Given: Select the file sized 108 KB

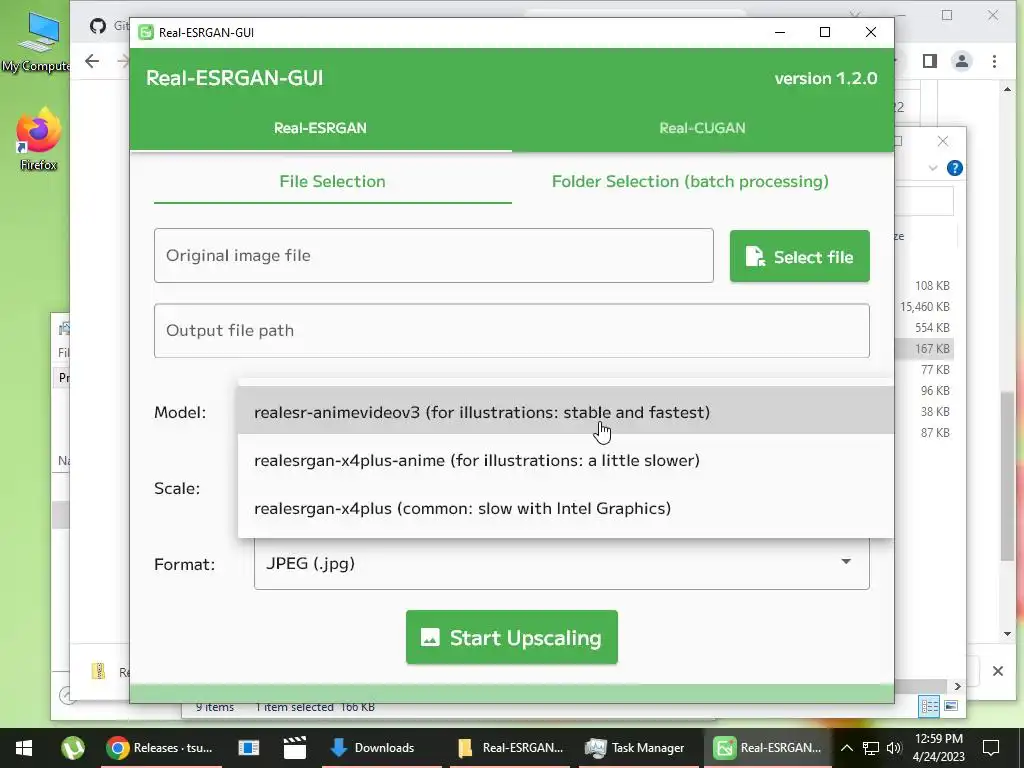Looking at the screenshot, I should pos(932,286).
